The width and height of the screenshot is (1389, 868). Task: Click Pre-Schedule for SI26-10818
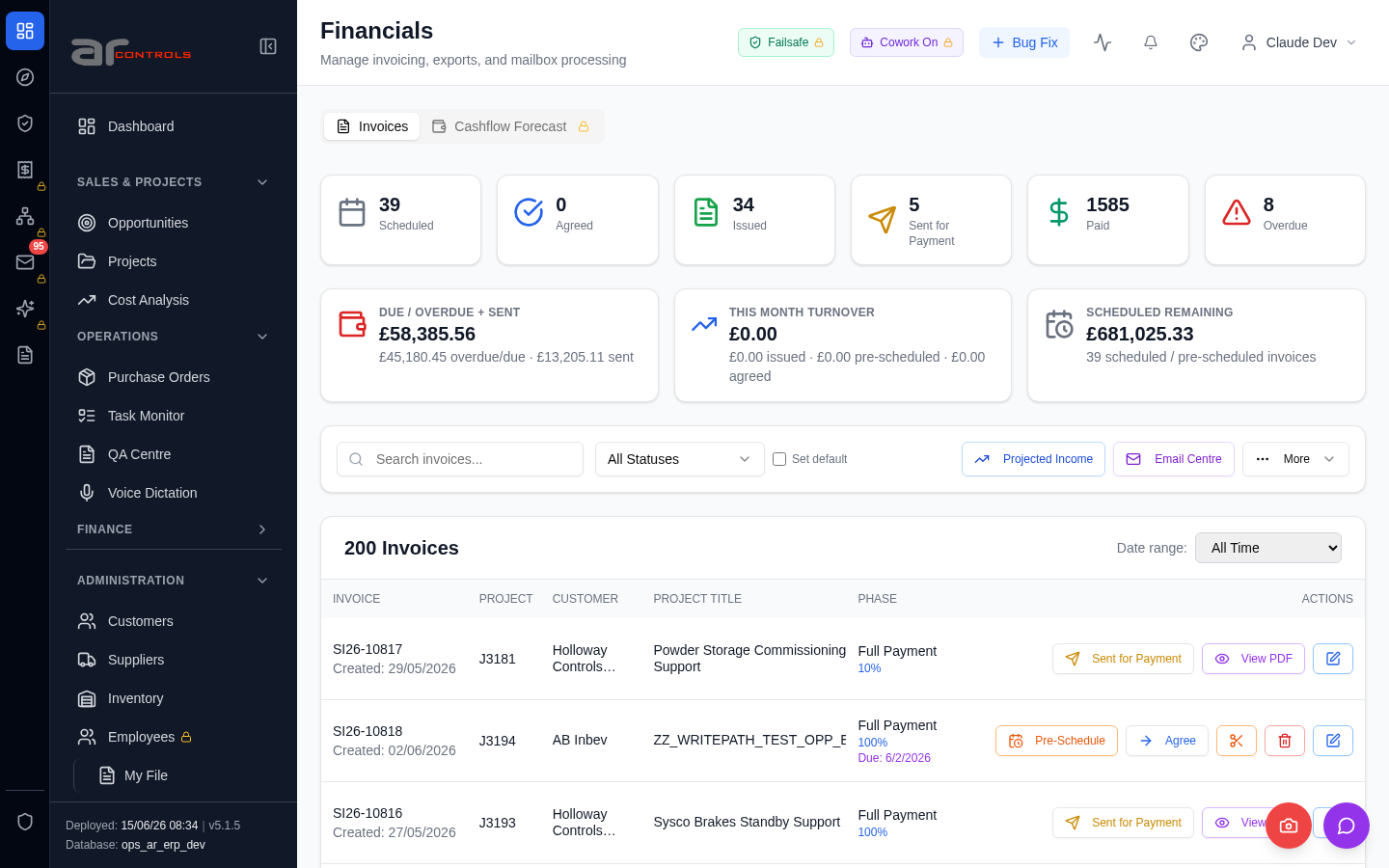point(1056,741)
